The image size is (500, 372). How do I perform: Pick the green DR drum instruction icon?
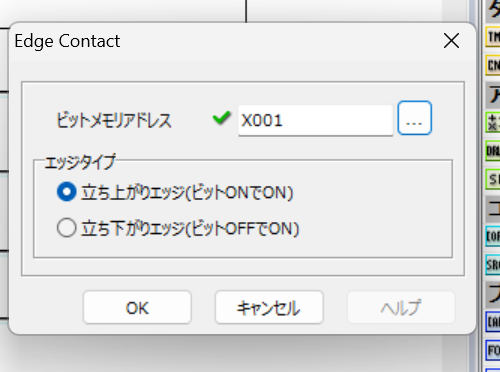click(493, 151)
